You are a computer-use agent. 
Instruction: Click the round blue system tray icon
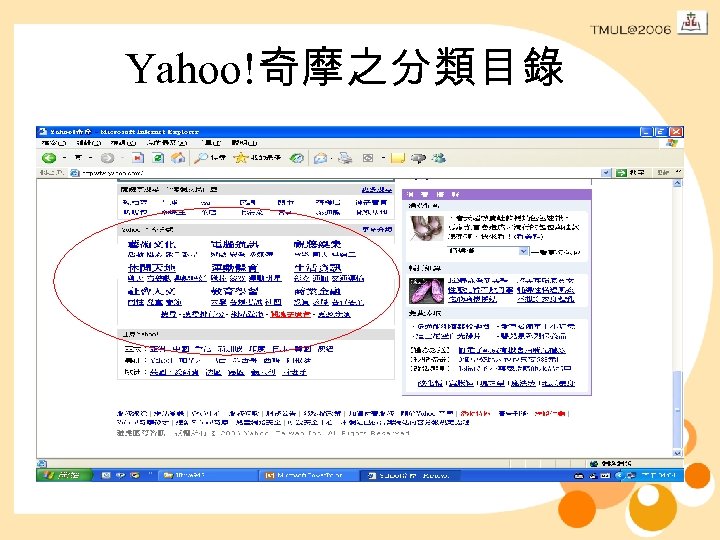pos(619,476)
